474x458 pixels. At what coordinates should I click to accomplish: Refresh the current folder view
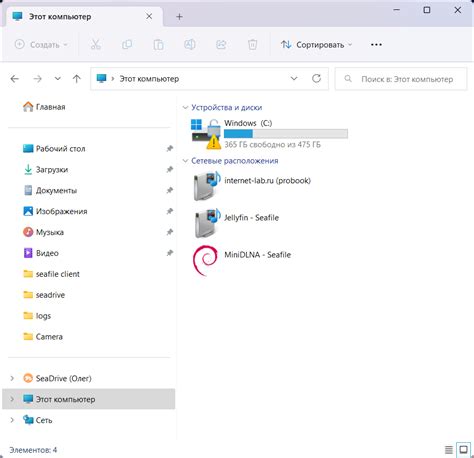tap(316, 78)
